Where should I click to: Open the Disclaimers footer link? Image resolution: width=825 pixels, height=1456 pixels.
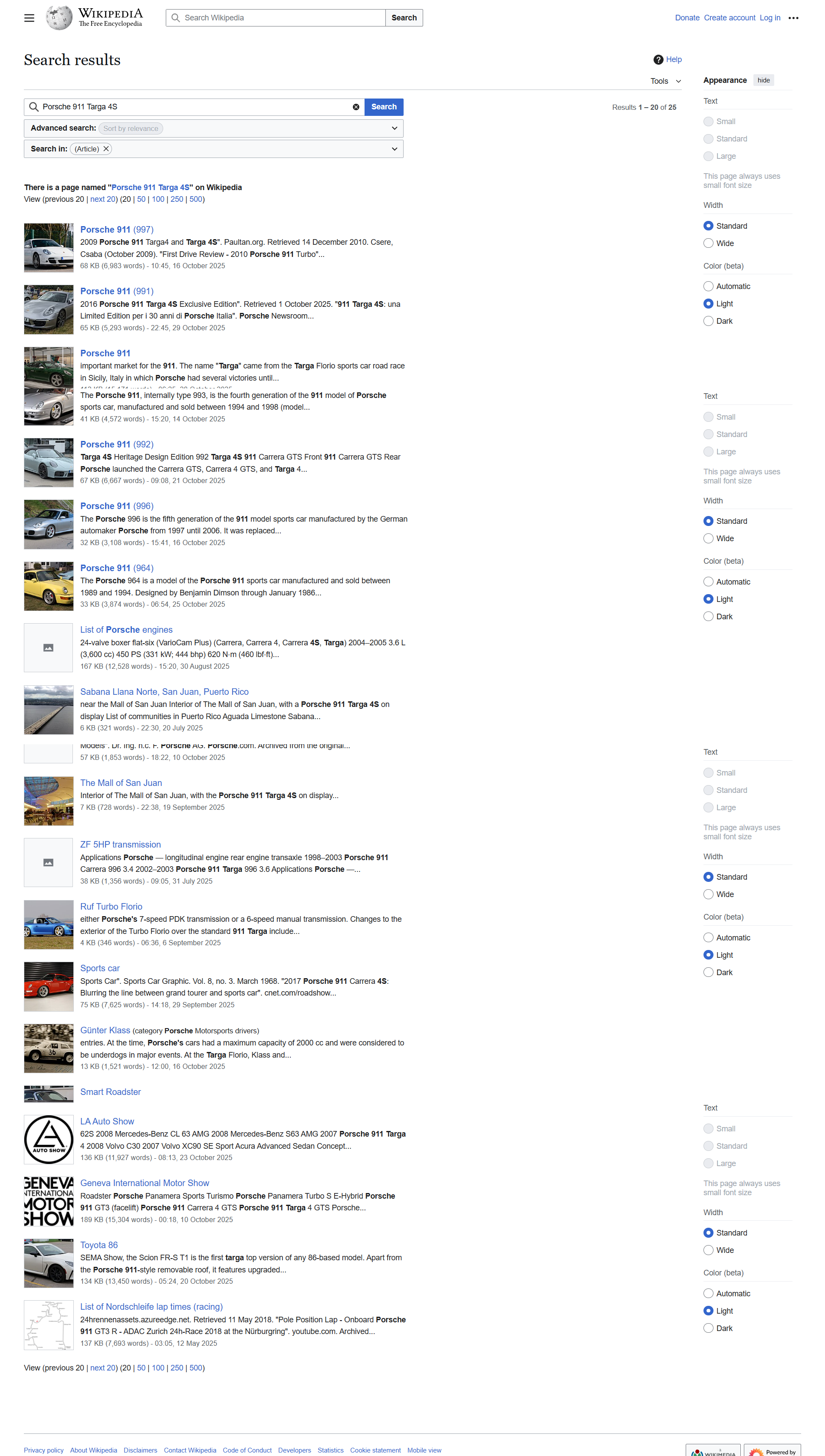140,1450
